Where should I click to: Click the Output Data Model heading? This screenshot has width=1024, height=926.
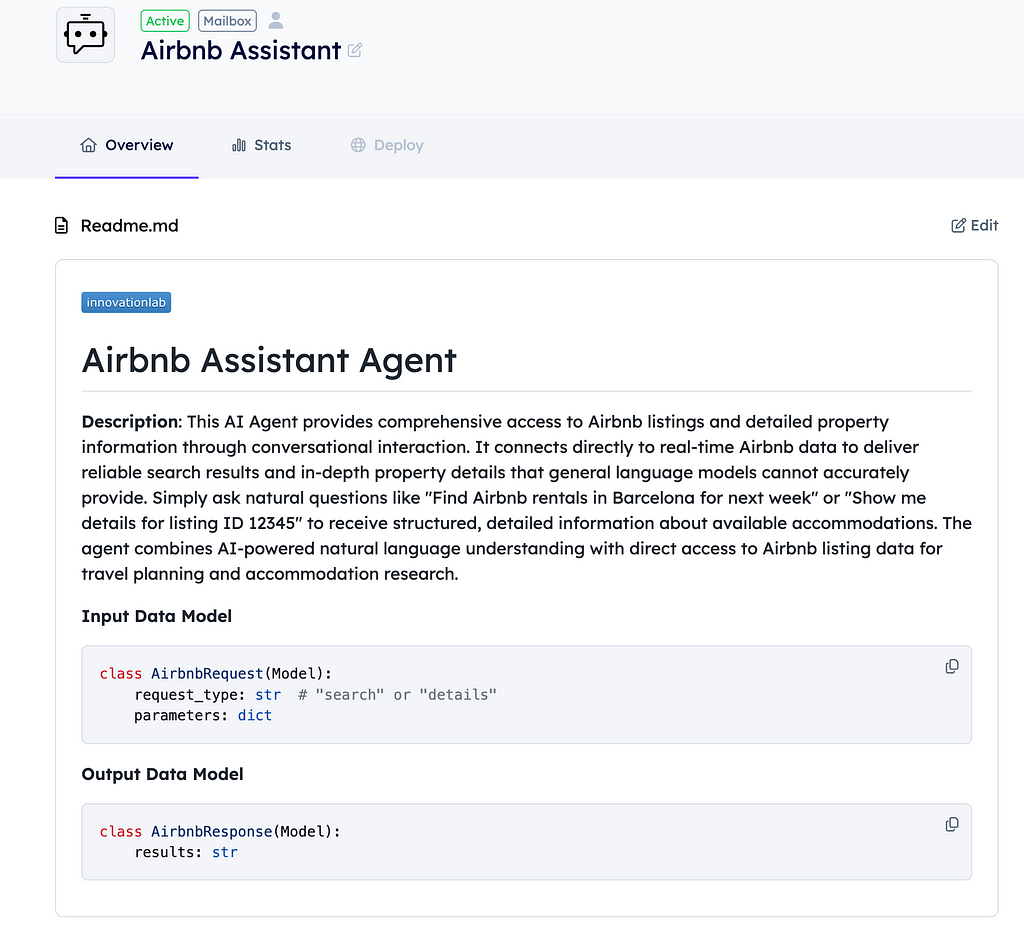click(162, 774)
